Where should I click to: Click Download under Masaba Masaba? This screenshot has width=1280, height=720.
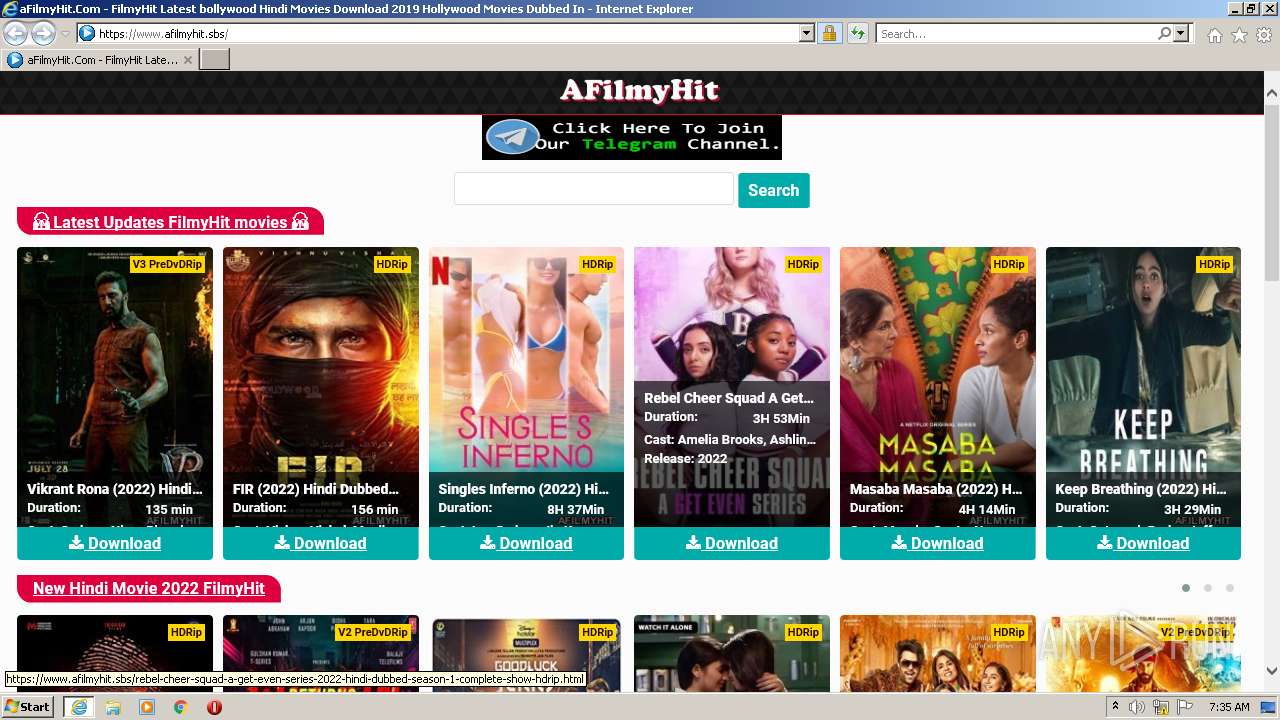938,543
